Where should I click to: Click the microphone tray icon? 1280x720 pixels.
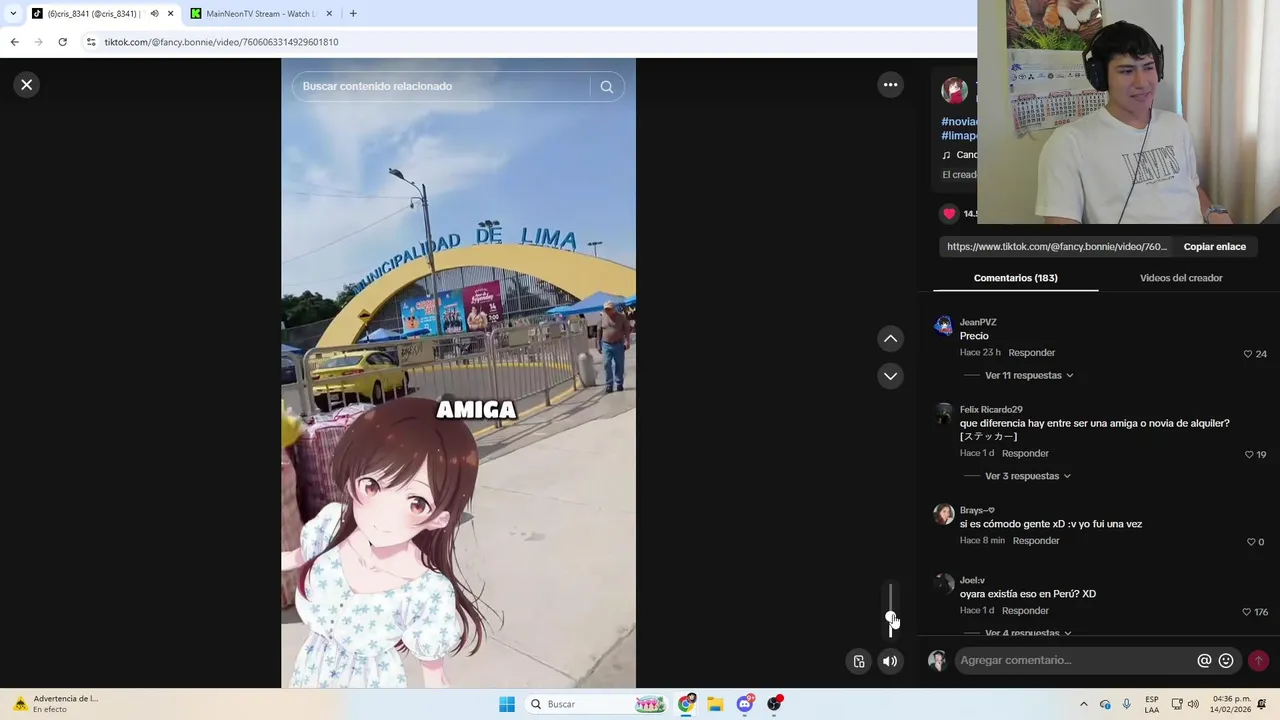[x=1126, y=704]
